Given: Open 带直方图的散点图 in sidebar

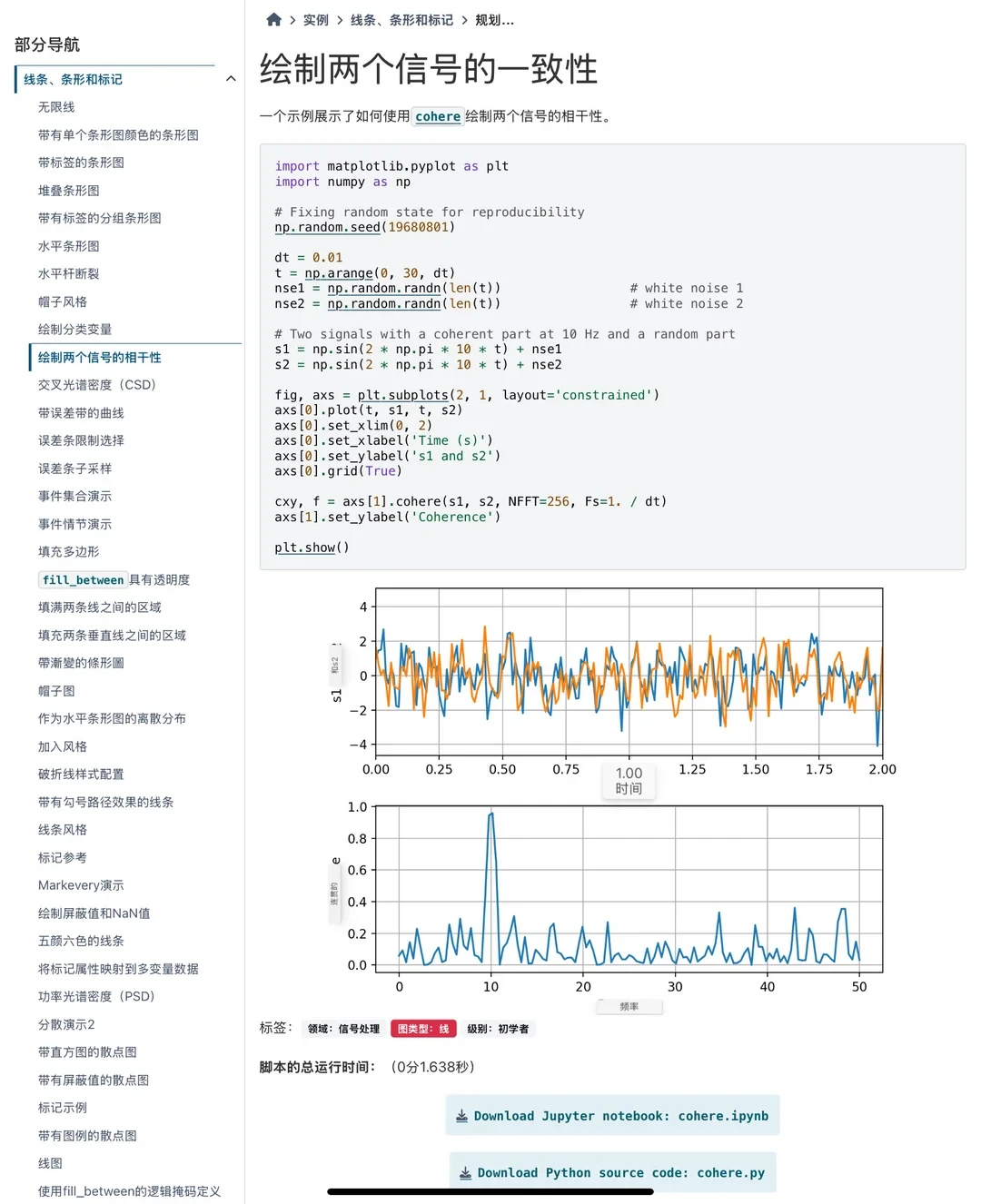Looking at the screenshot, I should (87, 1052).
